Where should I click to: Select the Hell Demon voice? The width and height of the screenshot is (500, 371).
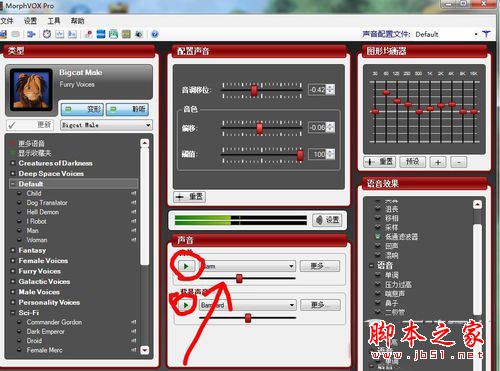point(43,212)
